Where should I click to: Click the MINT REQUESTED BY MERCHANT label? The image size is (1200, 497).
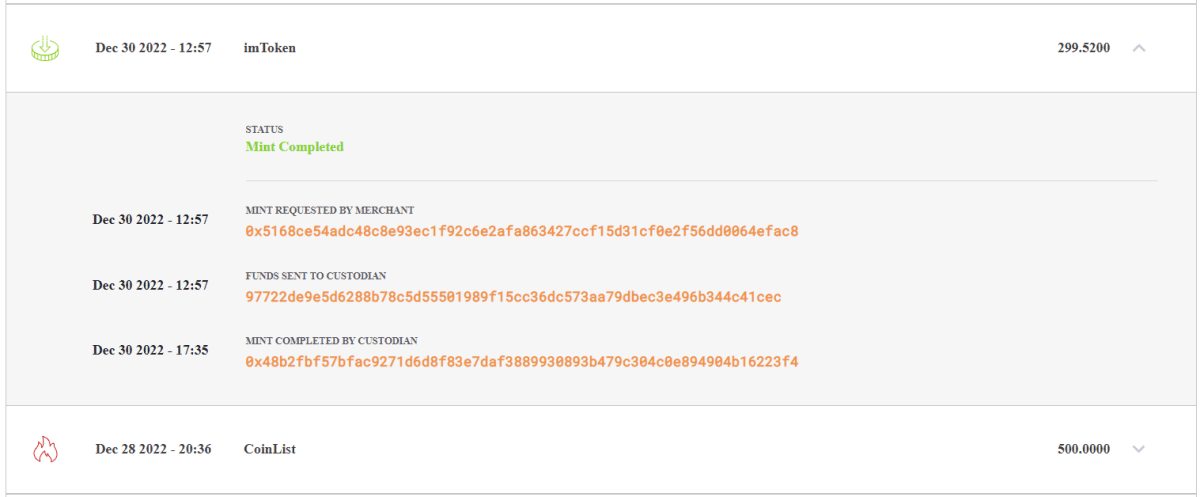330,211
